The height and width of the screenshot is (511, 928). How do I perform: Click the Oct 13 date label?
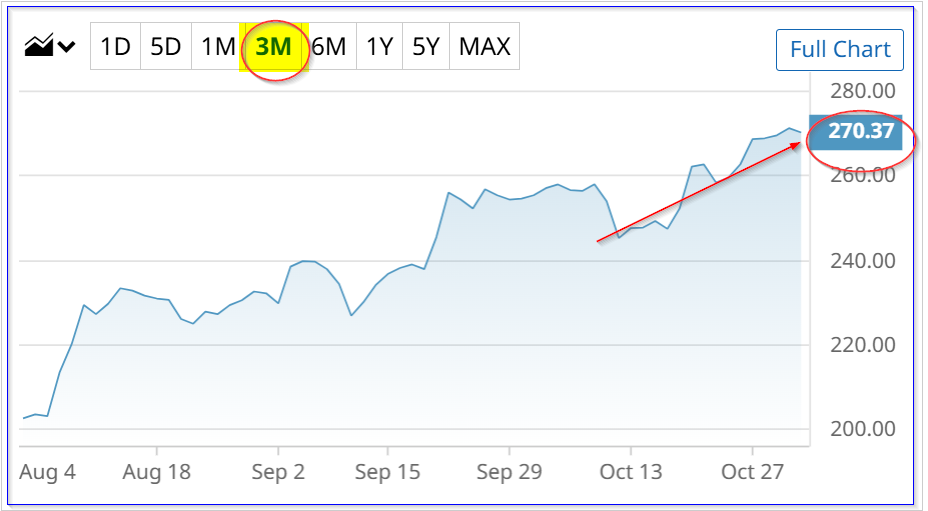[x=630, y=472]
